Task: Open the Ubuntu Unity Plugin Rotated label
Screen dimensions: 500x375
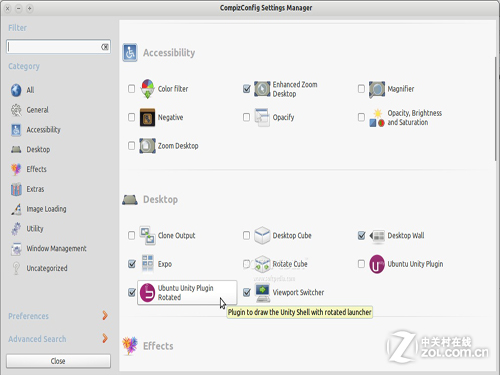Action: point(186,293)
